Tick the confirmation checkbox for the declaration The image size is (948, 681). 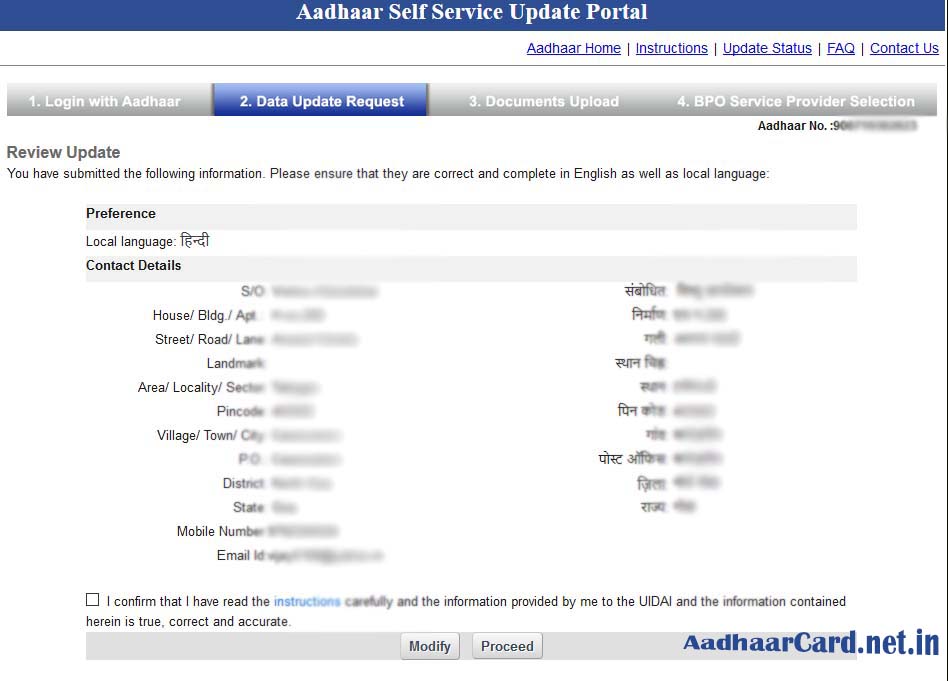(x=93, y=599)
